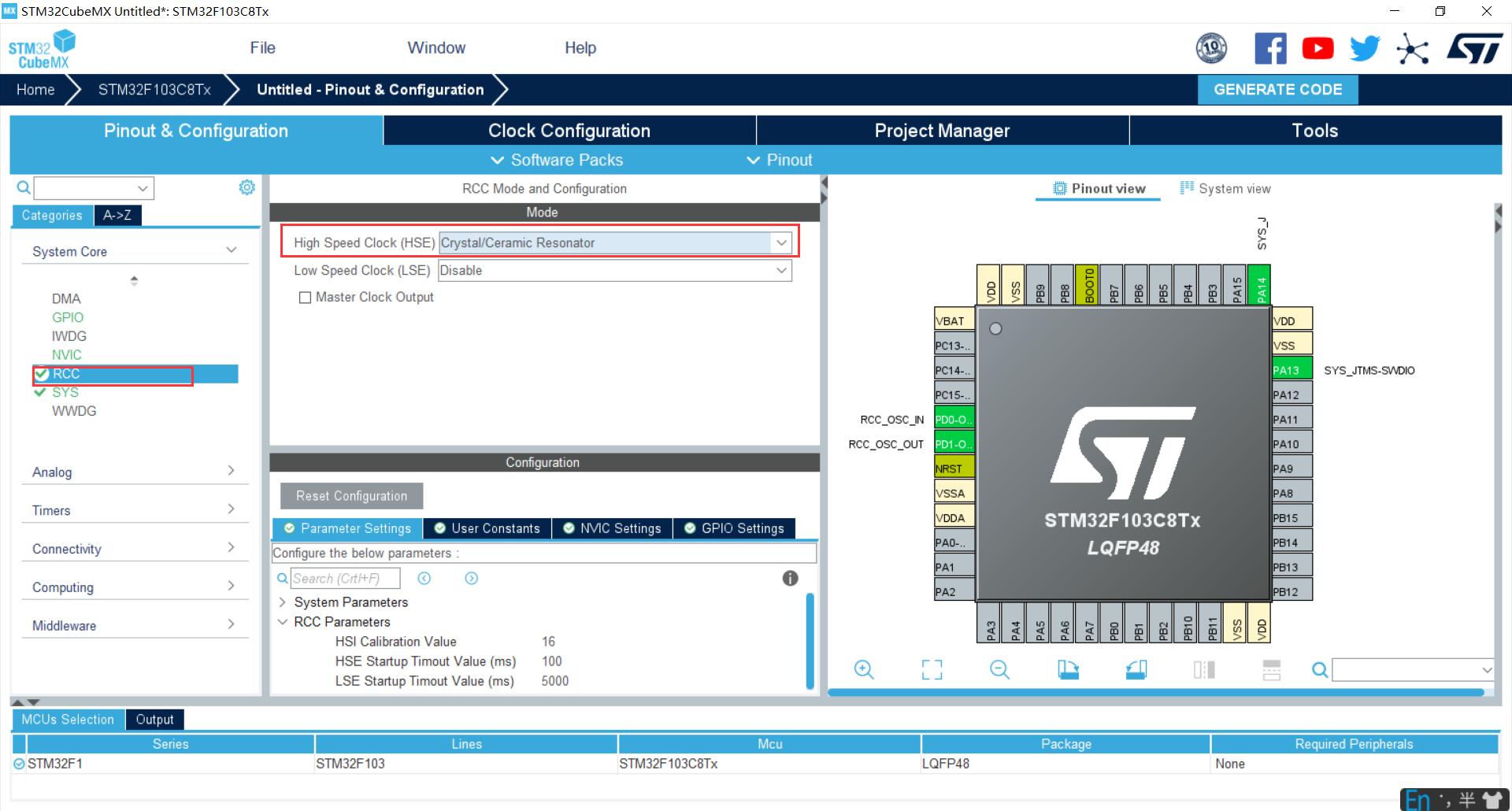Viewport: 1512px width, 811px height.
Task: Go to the previous parameter search result
Action: pyautogui.click(x=424, y=579)
